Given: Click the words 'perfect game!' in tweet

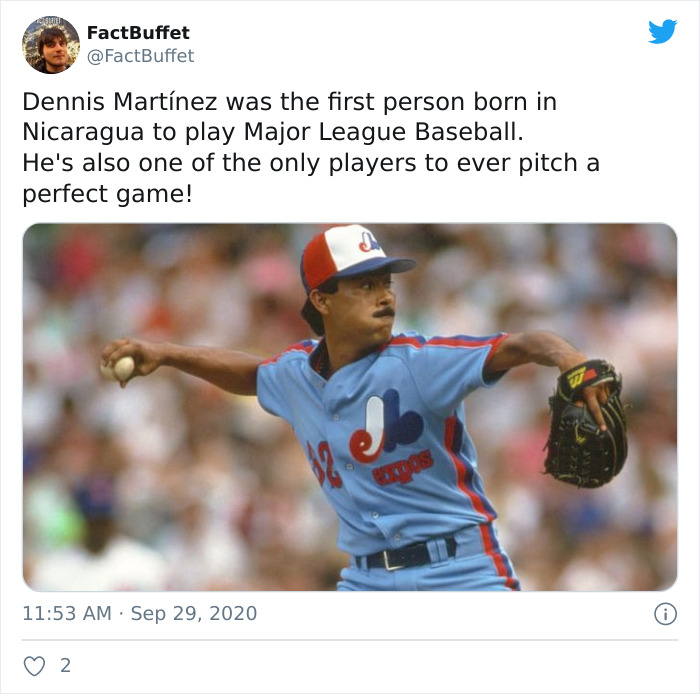Looking at the screenshot, I should coord(107,194).
